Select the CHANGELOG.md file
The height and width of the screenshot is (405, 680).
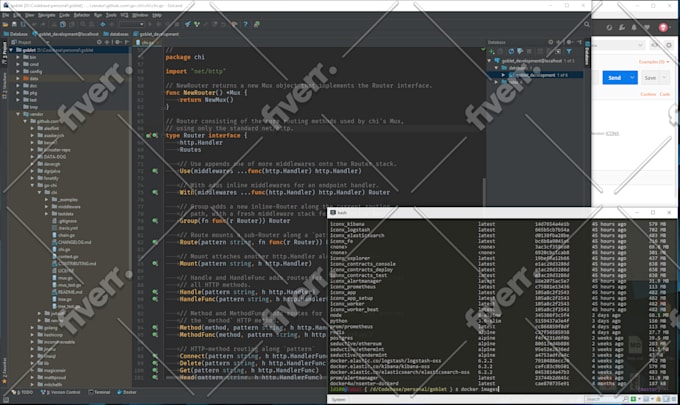pos(72,242)
